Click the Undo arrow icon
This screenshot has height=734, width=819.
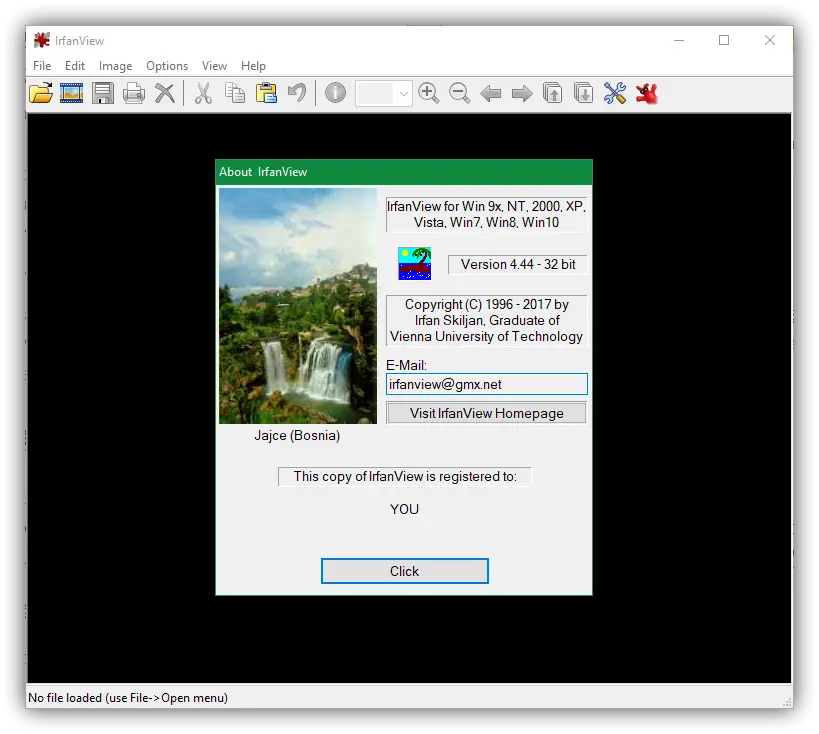297,94
